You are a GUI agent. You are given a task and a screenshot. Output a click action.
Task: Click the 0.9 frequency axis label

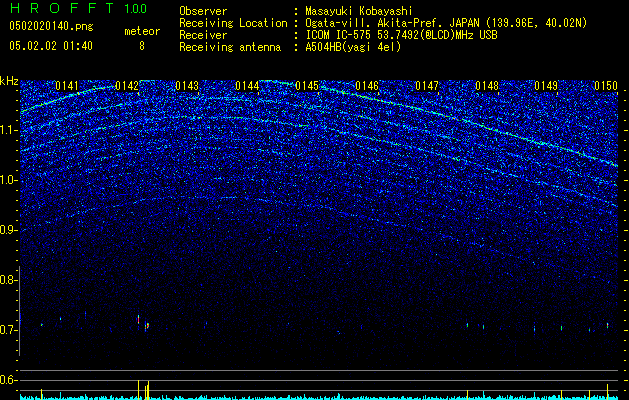click(9, 230)
